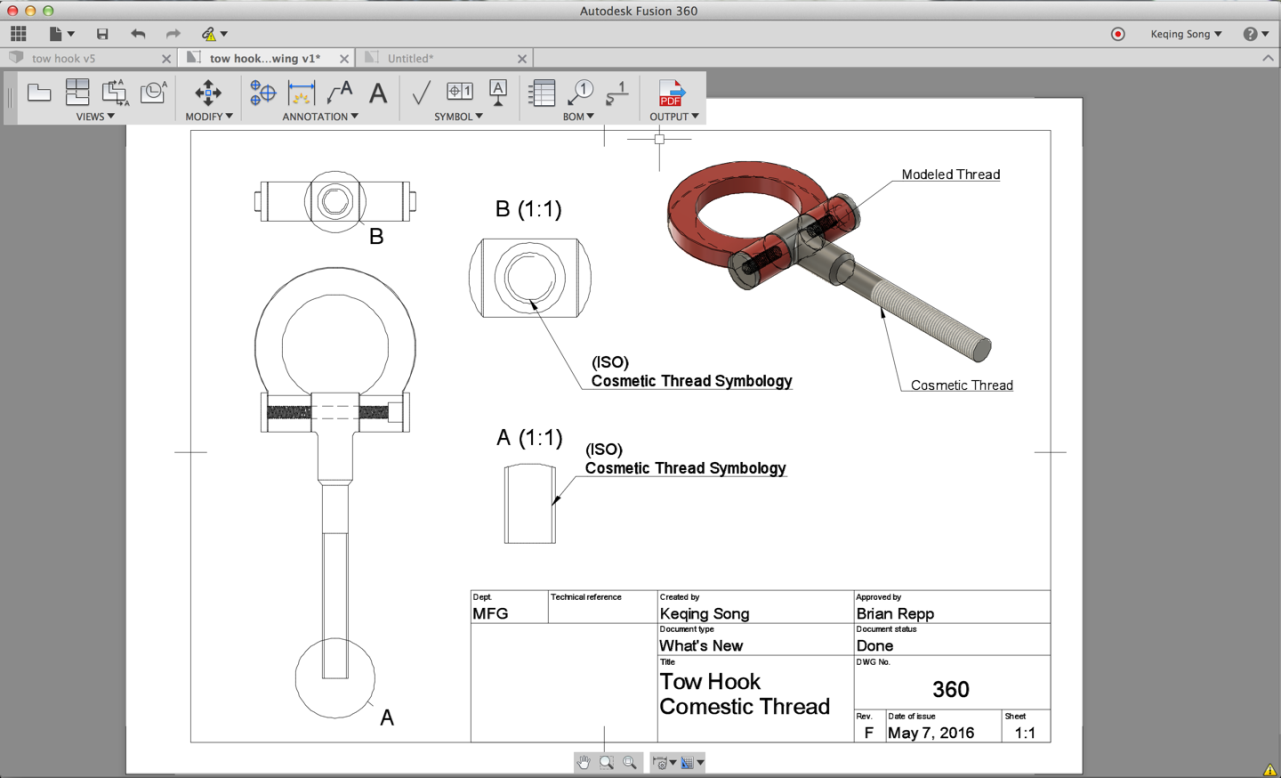
Task: Select the Move tool
Action: (x=208, y=93)
